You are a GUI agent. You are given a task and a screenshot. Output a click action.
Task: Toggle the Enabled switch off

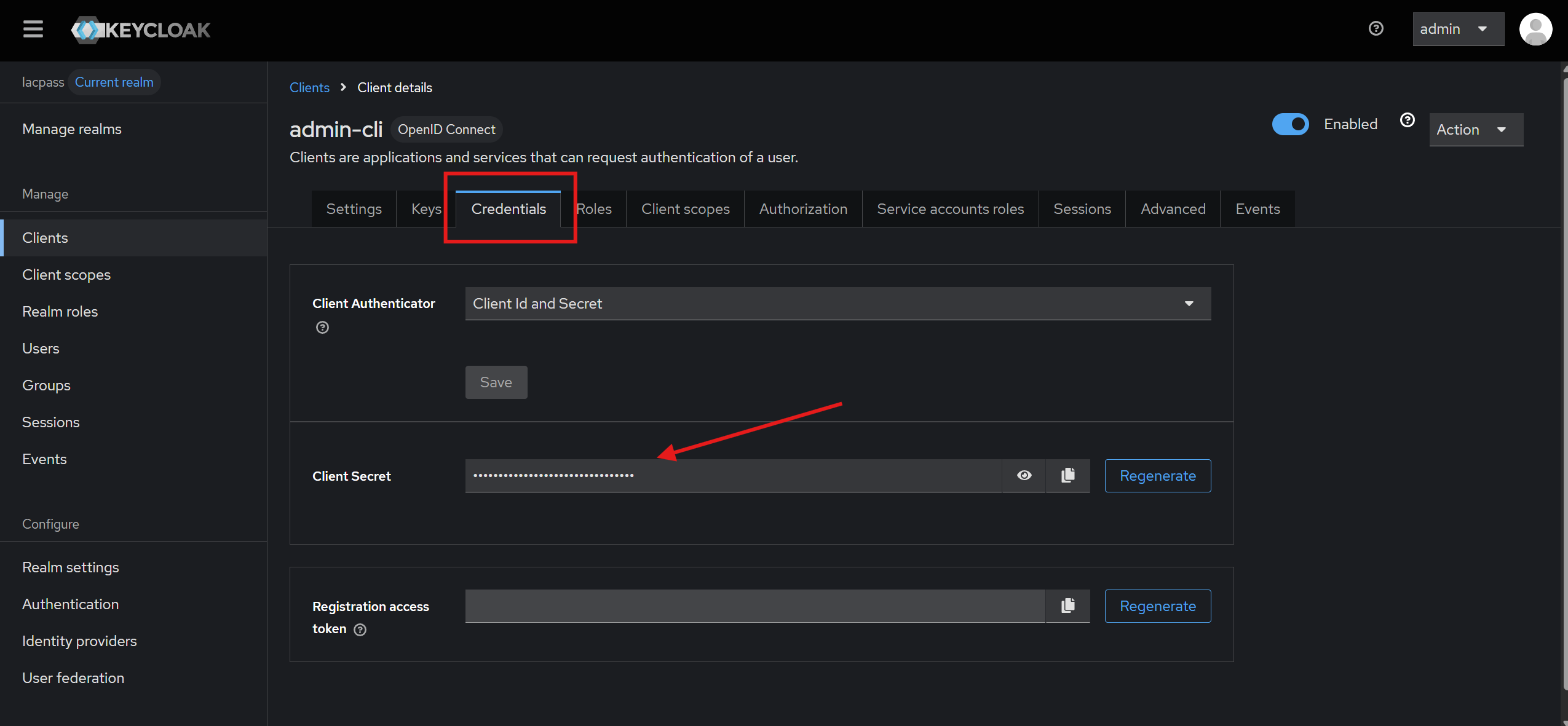click(1290, 124)
